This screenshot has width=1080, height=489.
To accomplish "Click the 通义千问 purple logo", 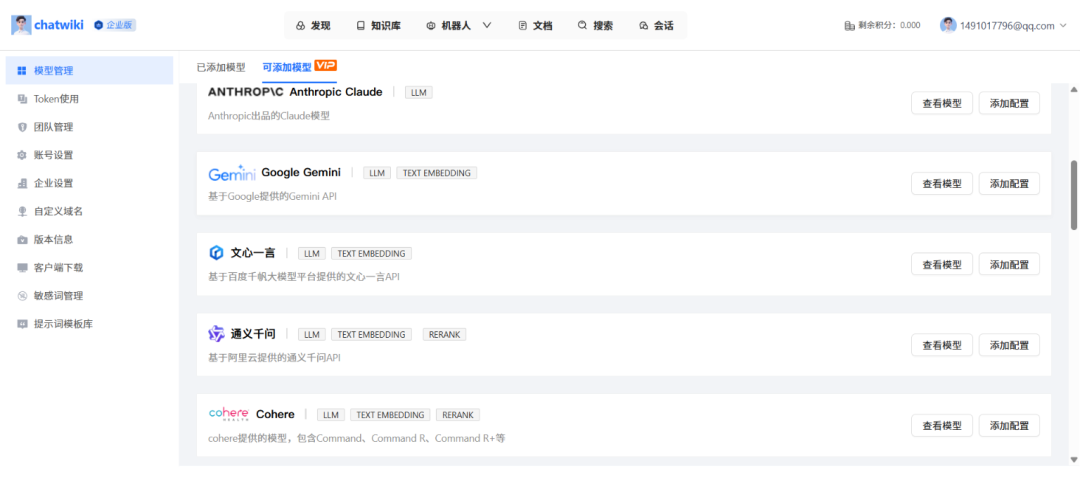I will pyautogui.click(x=216, y=334).
